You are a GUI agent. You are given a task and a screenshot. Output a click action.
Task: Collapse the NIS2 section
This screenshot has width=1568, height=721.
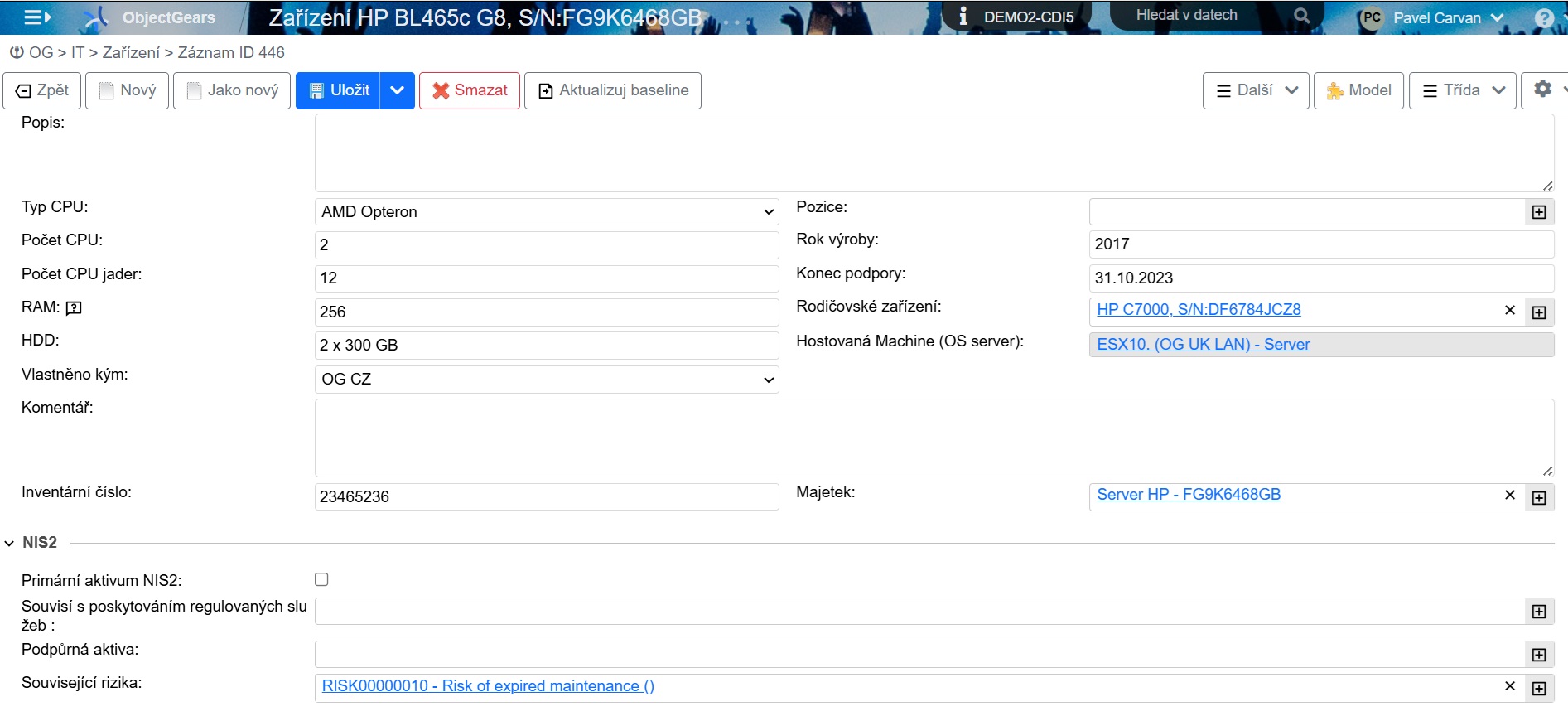(9, 544)
